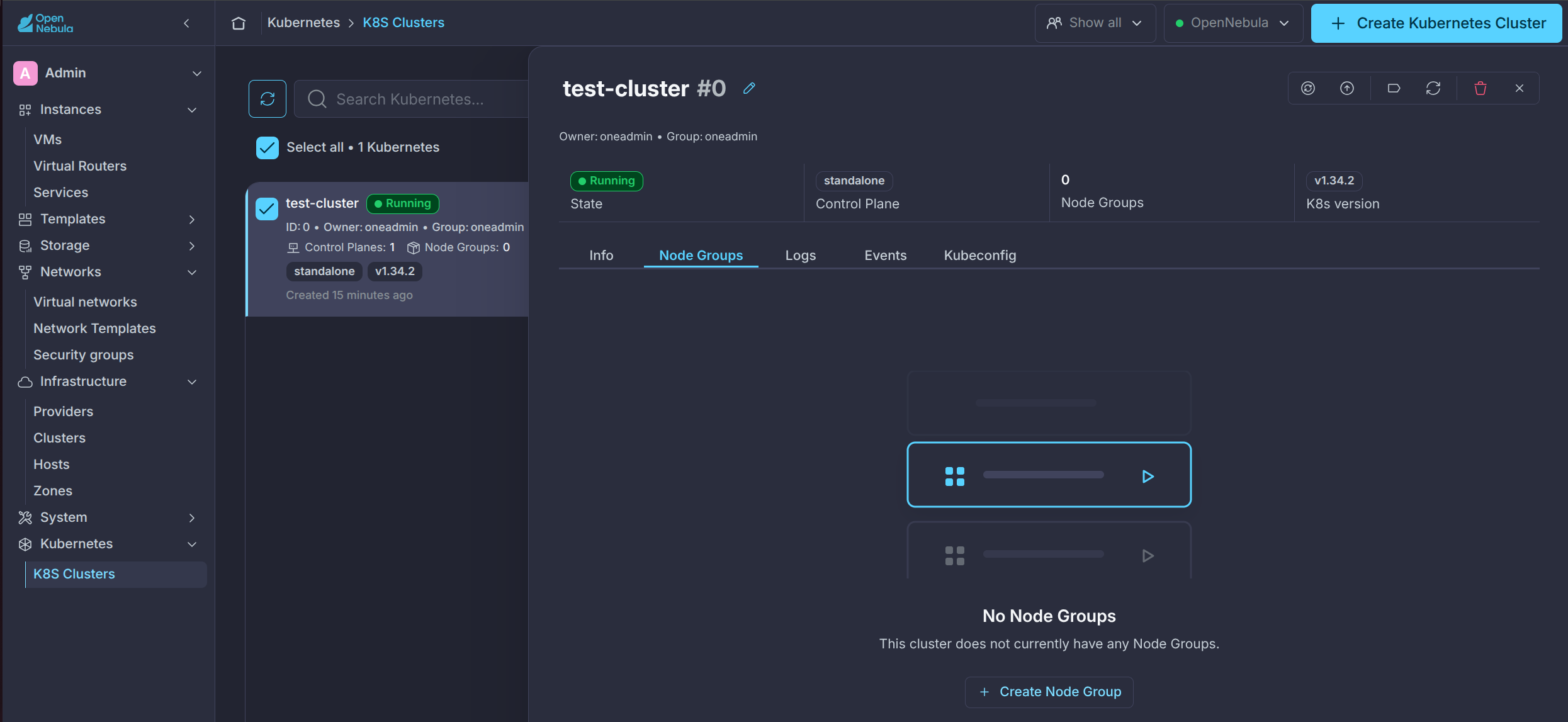Click the Kubernetes wheel icon in the sidebar
The image size is (1568, 722).
25,544
